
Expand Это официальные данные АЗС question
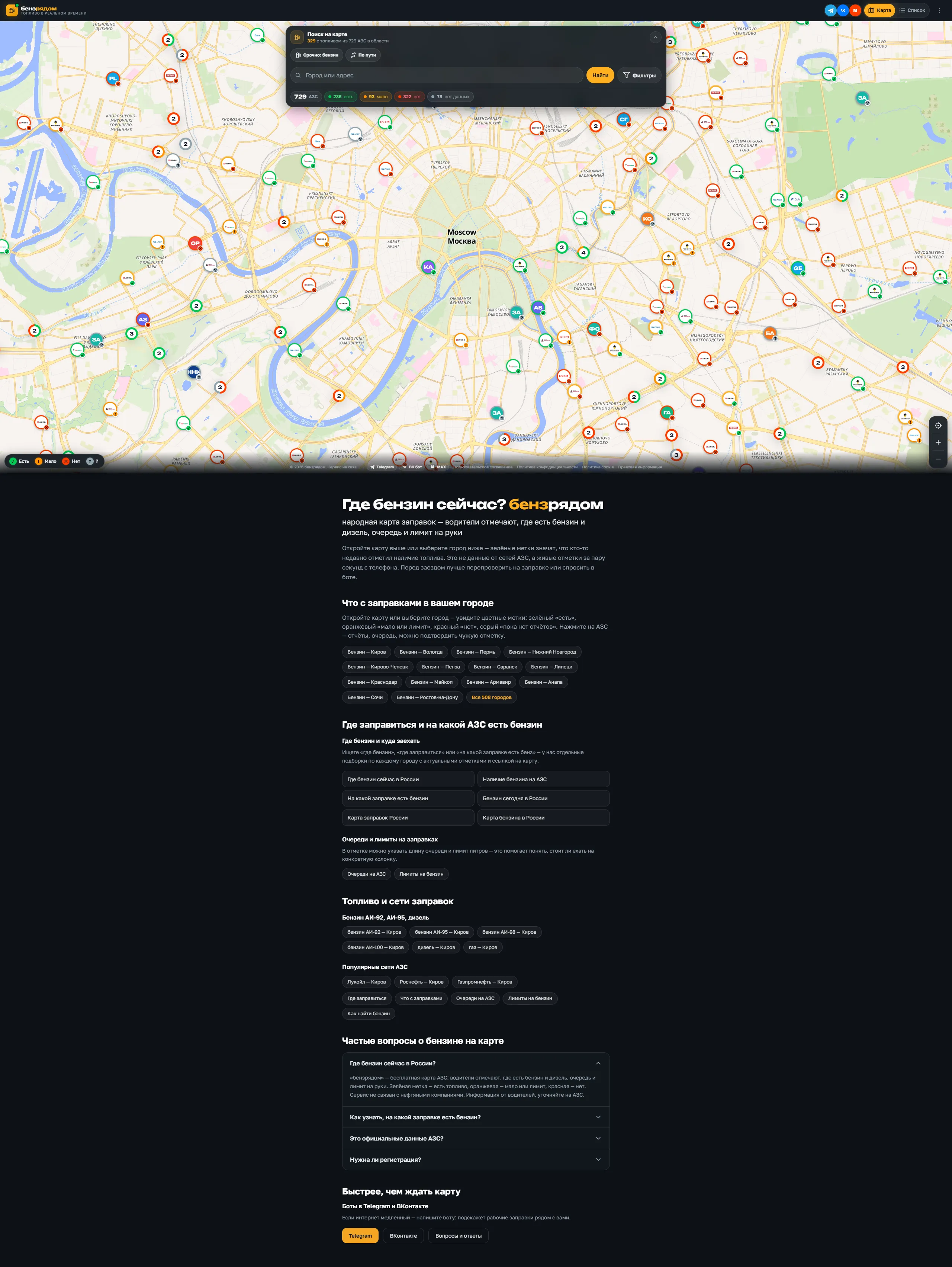476,1138
